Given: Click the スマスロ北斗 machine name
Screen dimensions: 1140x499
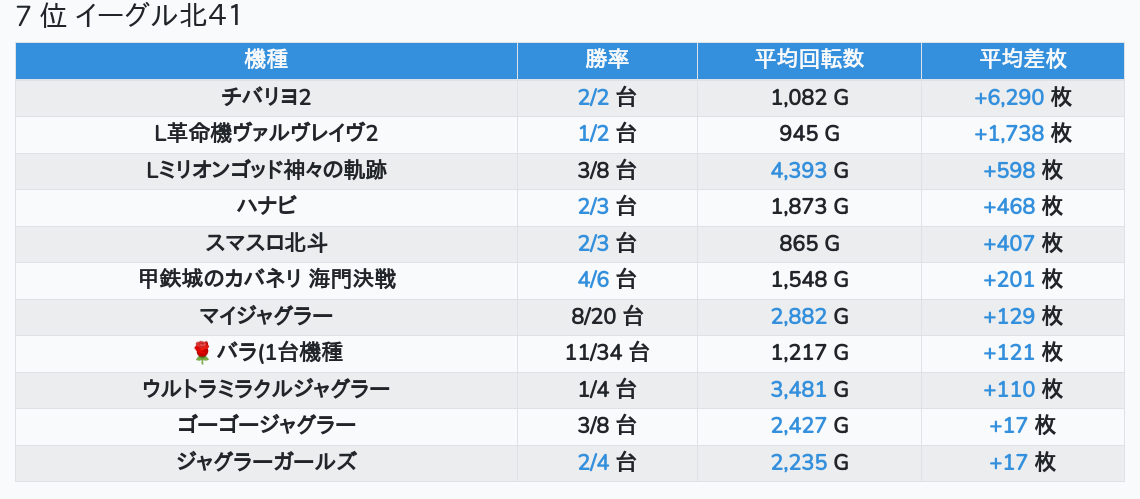Looking at the screenshot, I should point(266,243).
